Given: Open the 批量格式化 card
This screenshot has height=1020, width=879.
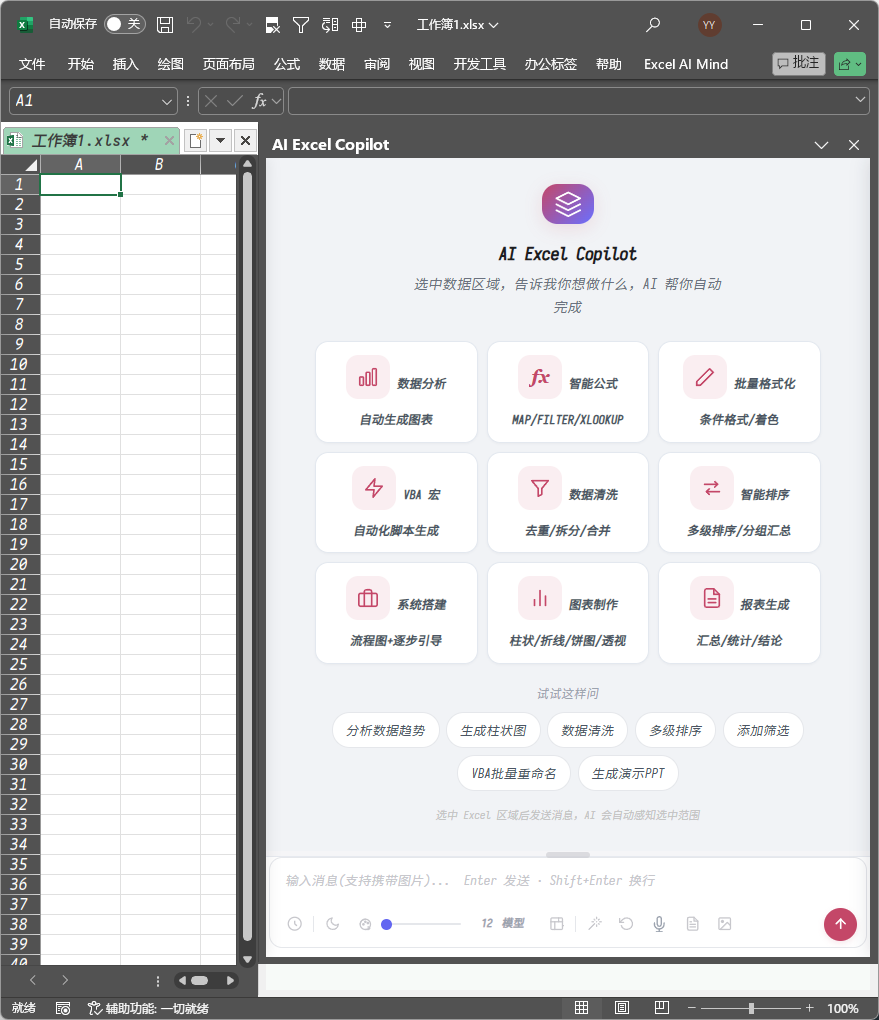Looking at the screenshot, I should 739,392.
